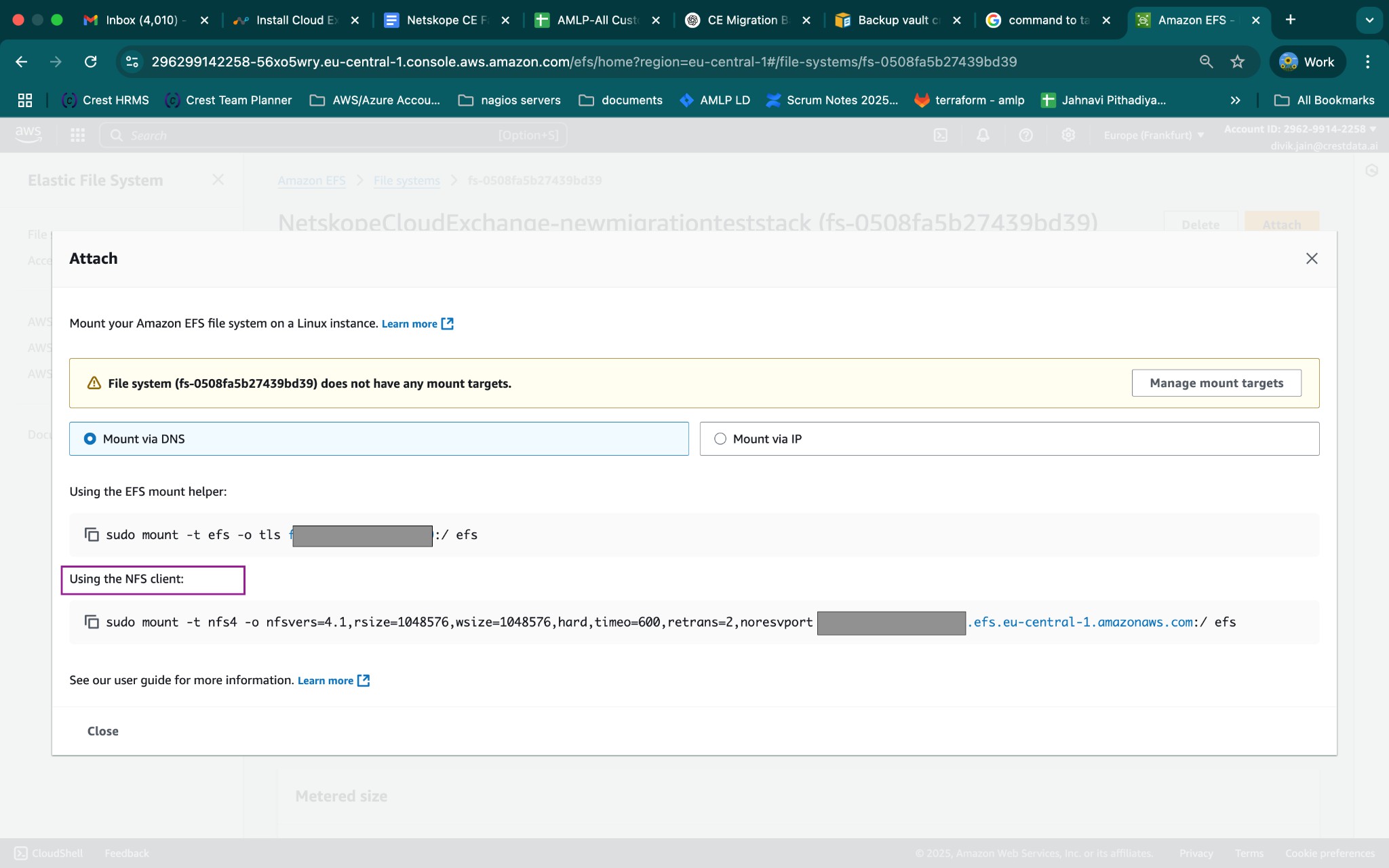Click the AWS console search field
The width and height of the screenshot is (1389, 868).
point(333,135)
